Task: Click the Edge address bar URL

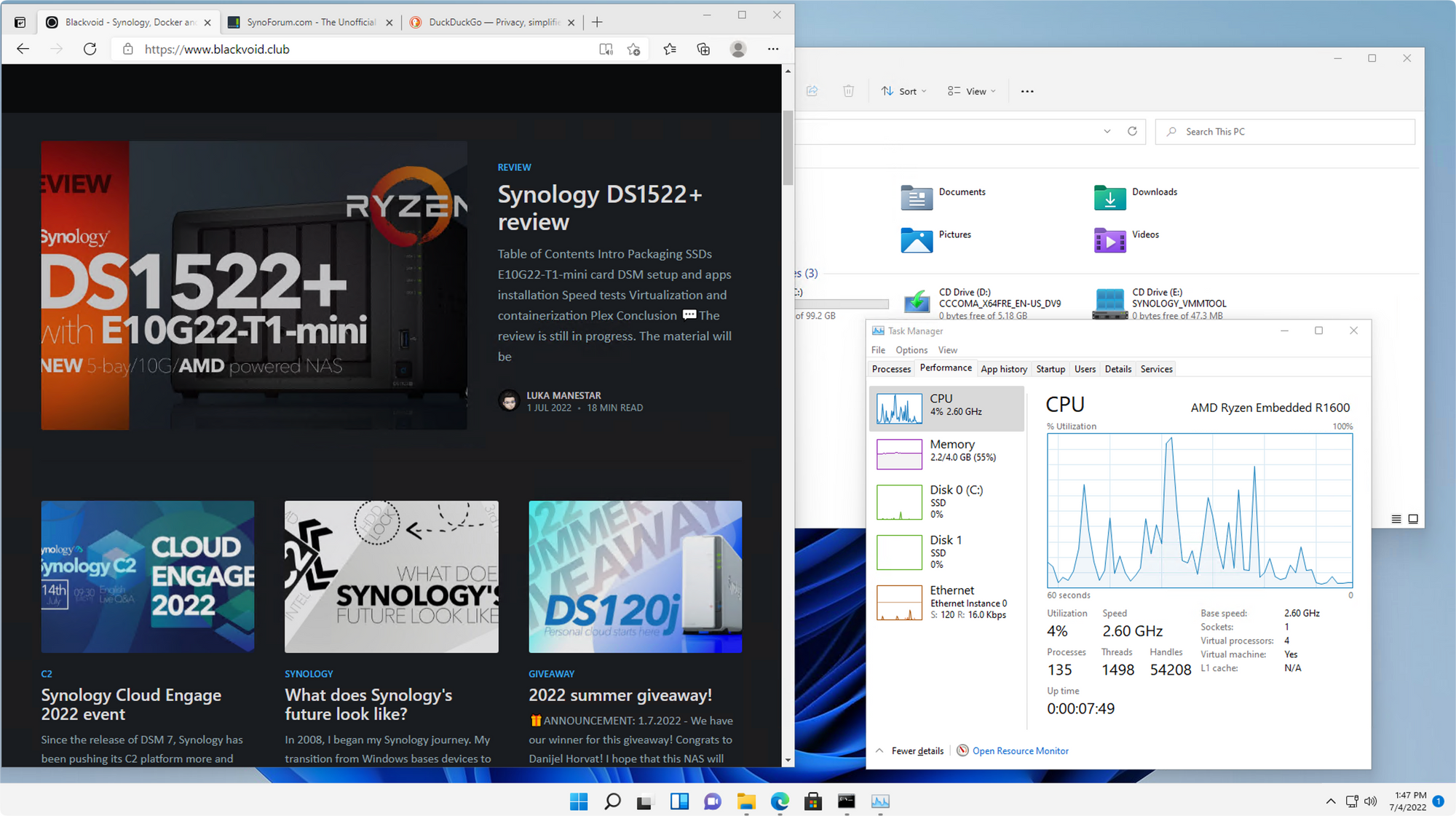Action: point(217,49)
